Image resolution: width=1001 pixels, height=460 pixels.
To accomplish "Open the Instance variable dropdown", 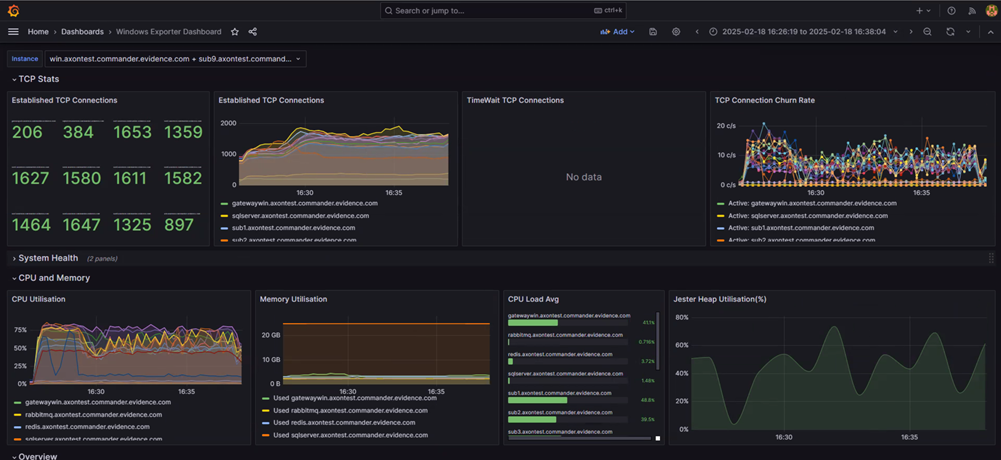I will pyautogui.click(x=176, y=59).
